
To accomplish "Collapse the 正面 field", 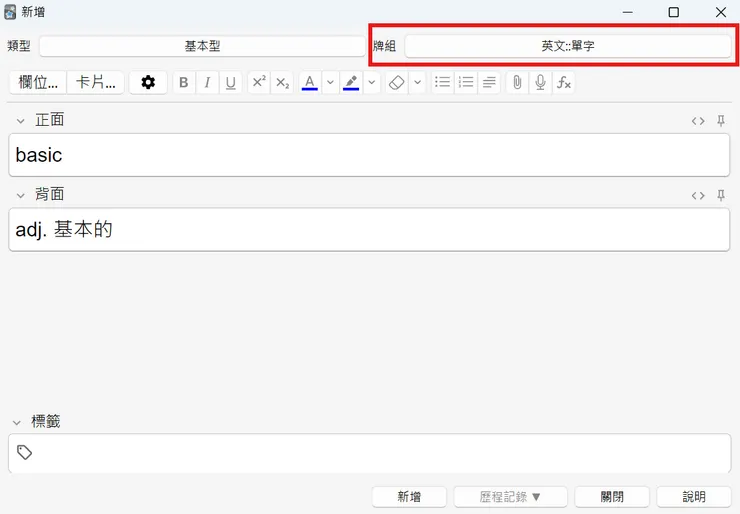I will click(x=20, y=121).
